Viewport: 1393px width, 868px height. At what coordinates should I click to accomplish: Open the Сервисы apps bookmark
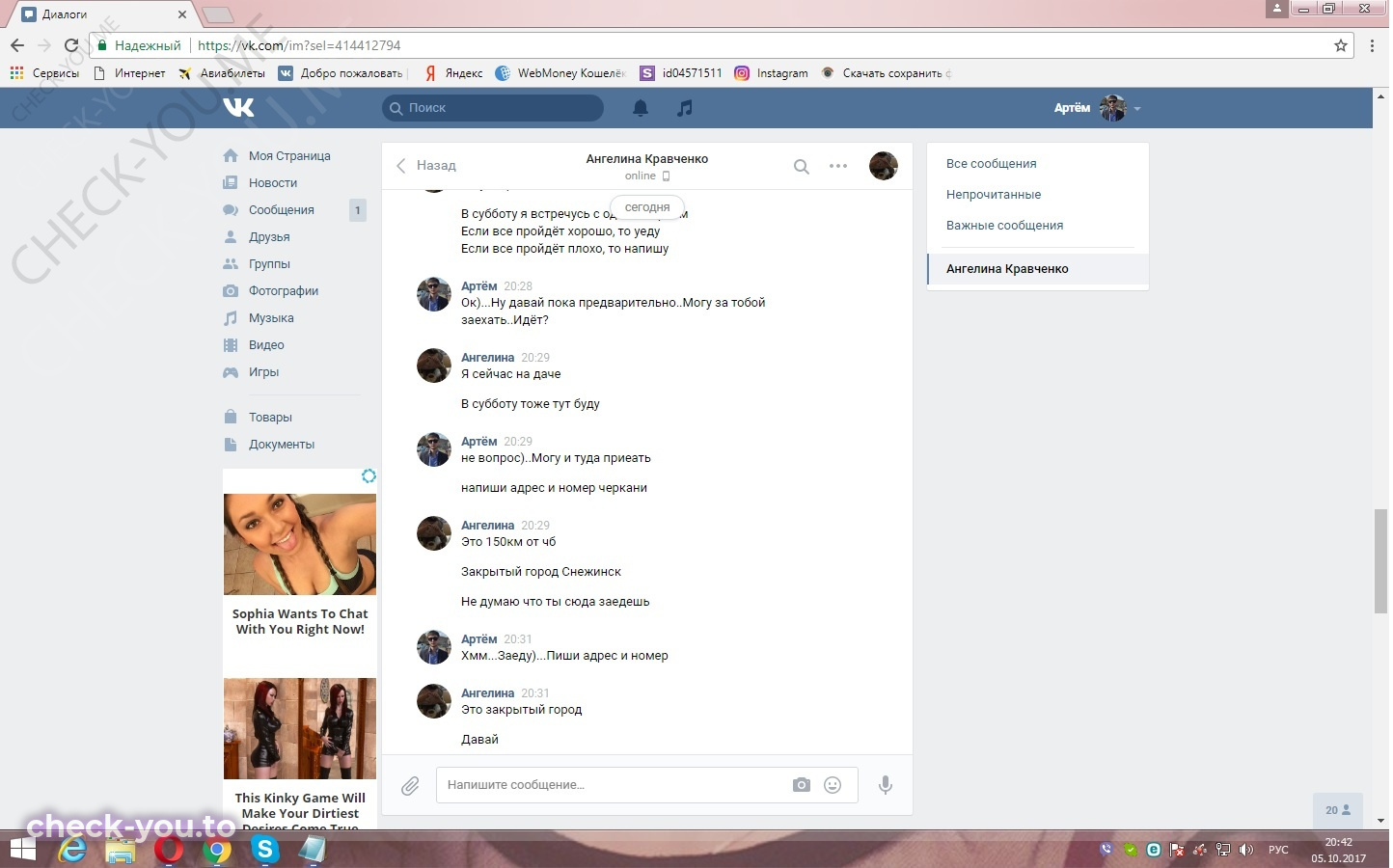tap(44, 73)
